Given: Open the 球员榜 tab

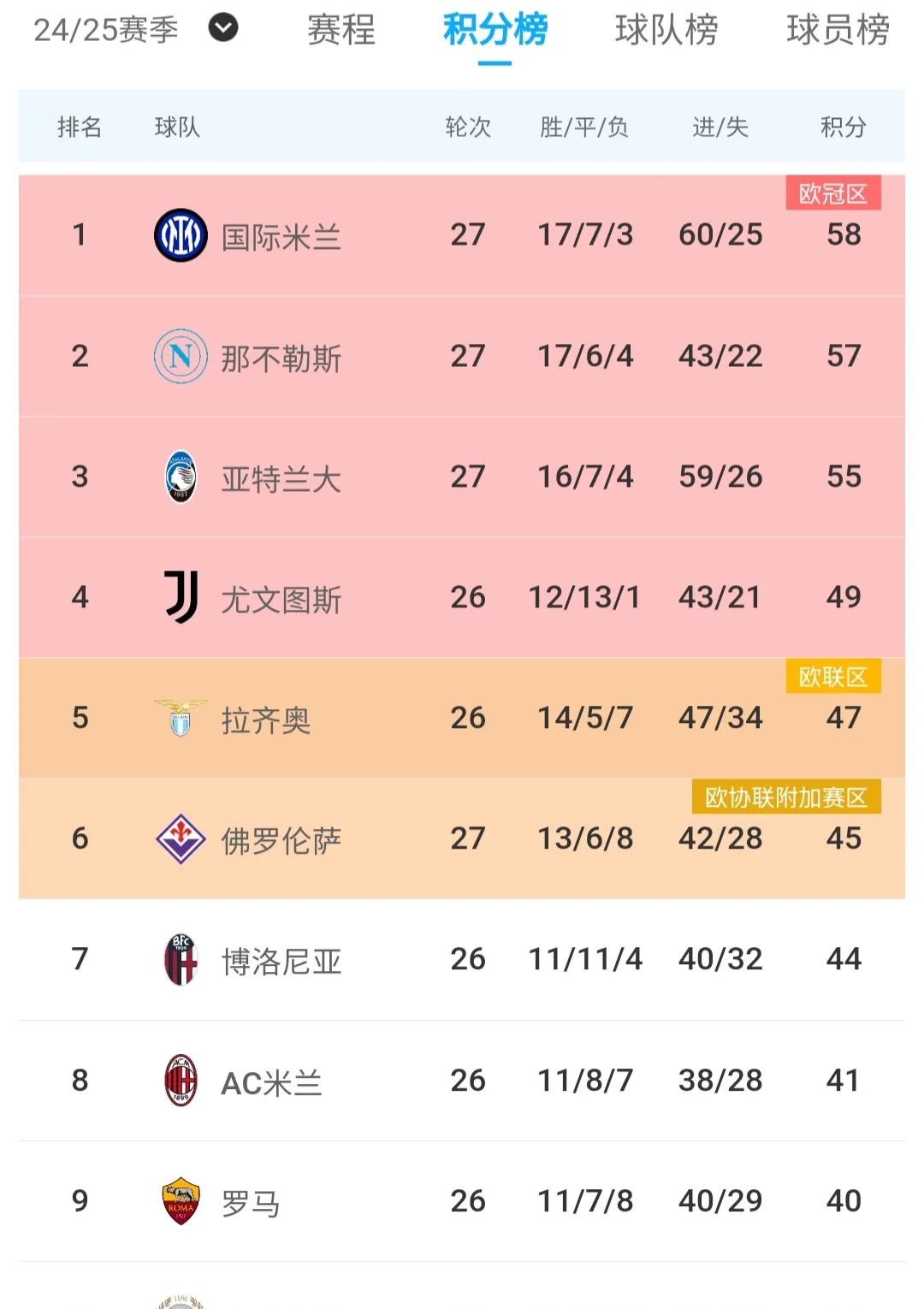Looking at the screenshot, I should 837,30.
